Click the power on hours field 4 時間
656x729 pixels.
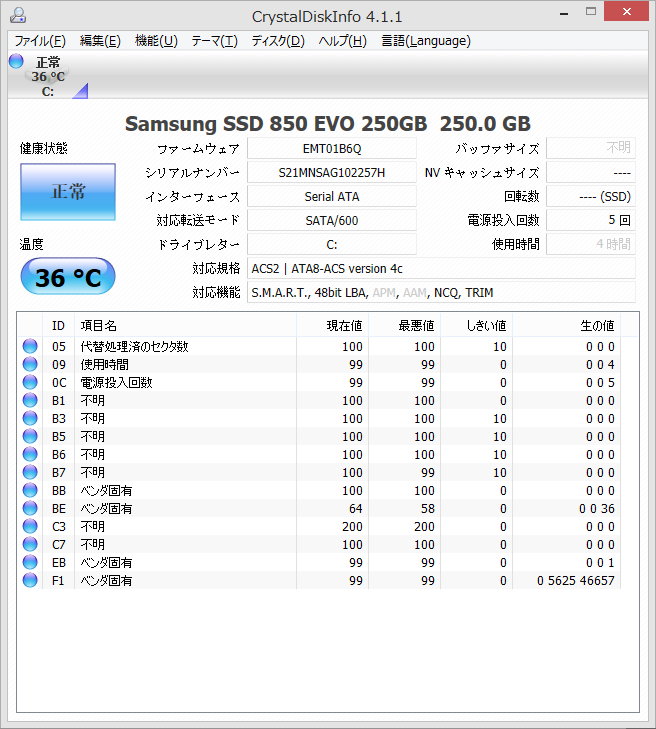(591, 245)
